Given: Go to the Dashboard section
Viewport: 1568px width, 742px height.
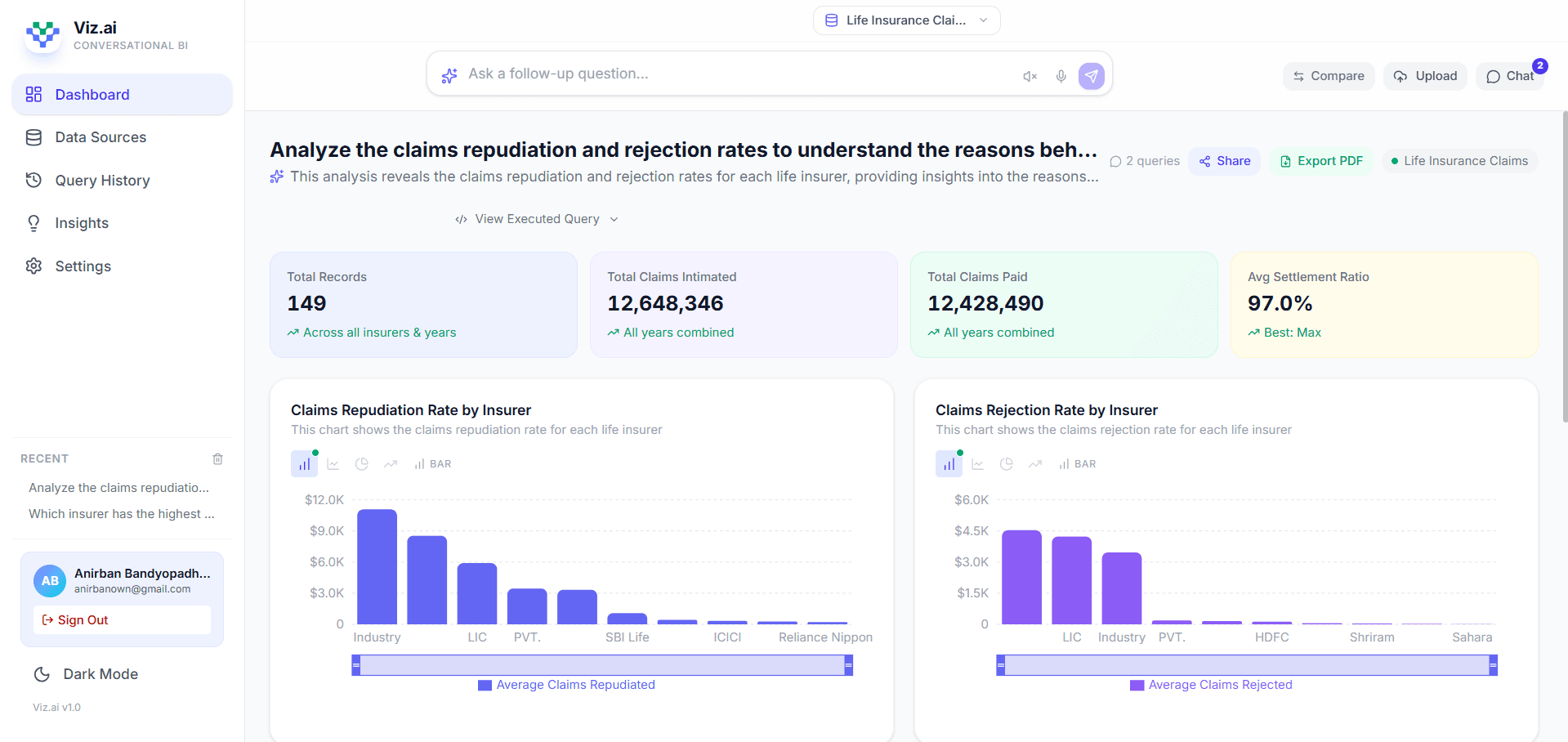Looking at the screenshot, I should tap(92, 94).
